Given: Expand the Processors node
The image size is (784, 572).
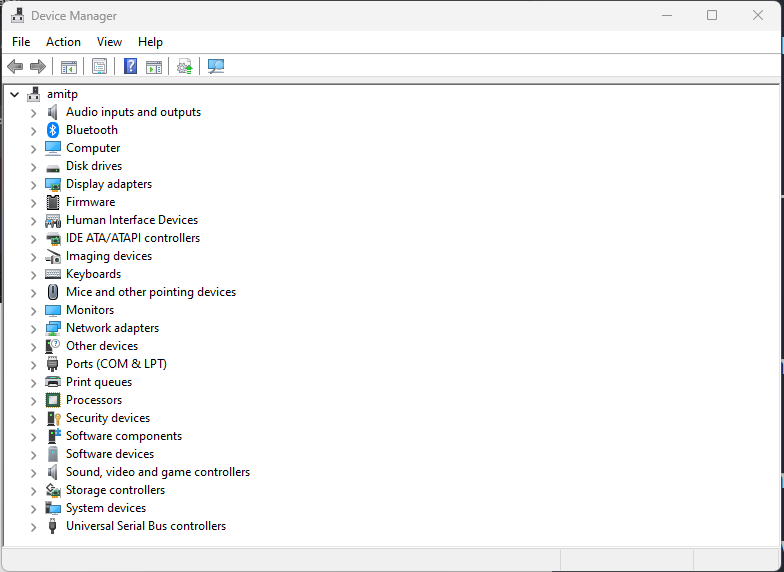Looking at the screenshot, I should coord(34,401).
